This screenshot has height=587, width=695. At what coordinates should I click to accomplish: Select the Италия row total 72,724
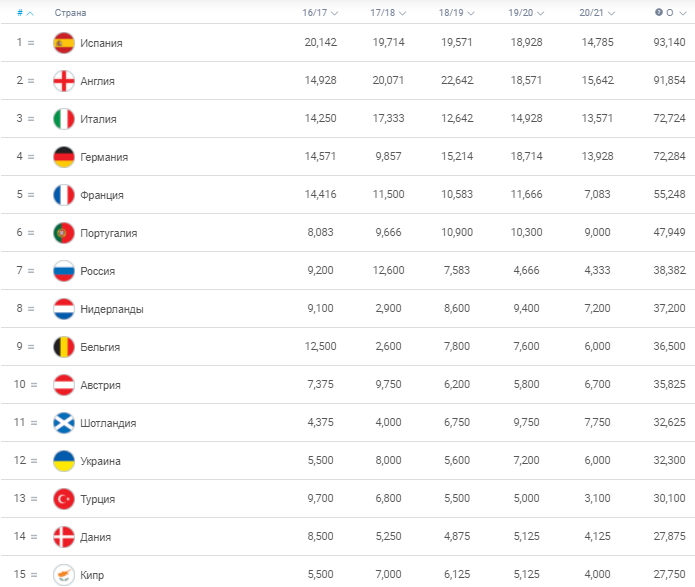[669, 118]
